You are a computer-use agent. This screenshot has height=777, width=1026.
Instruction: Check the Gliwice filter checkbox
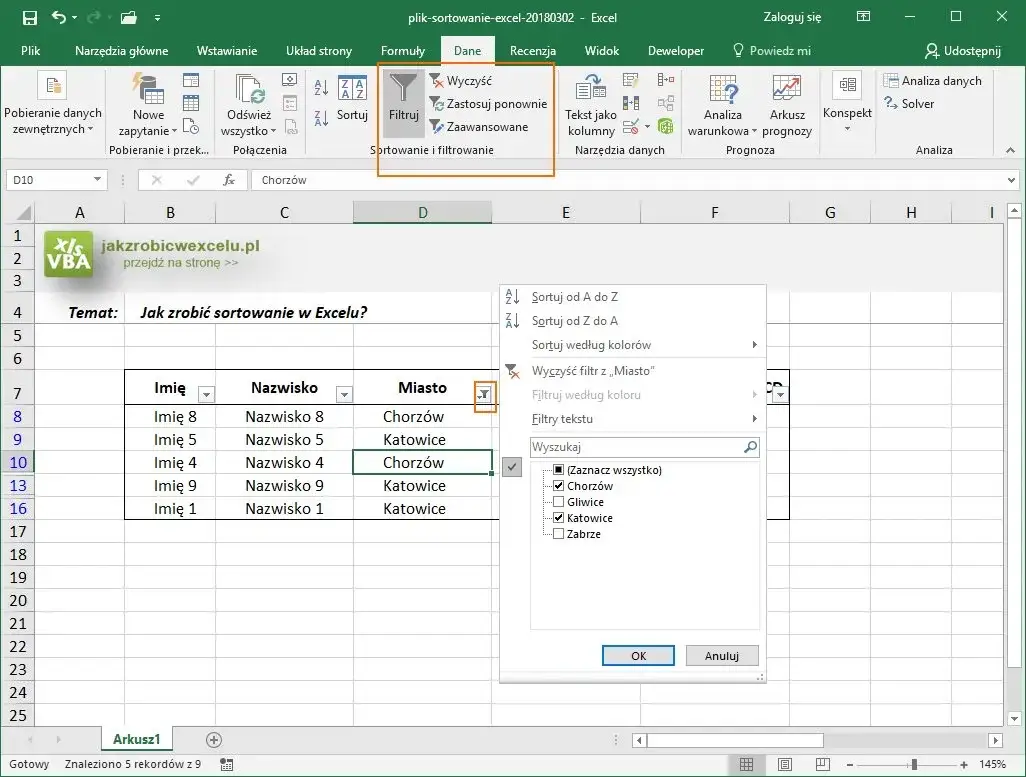559,502
